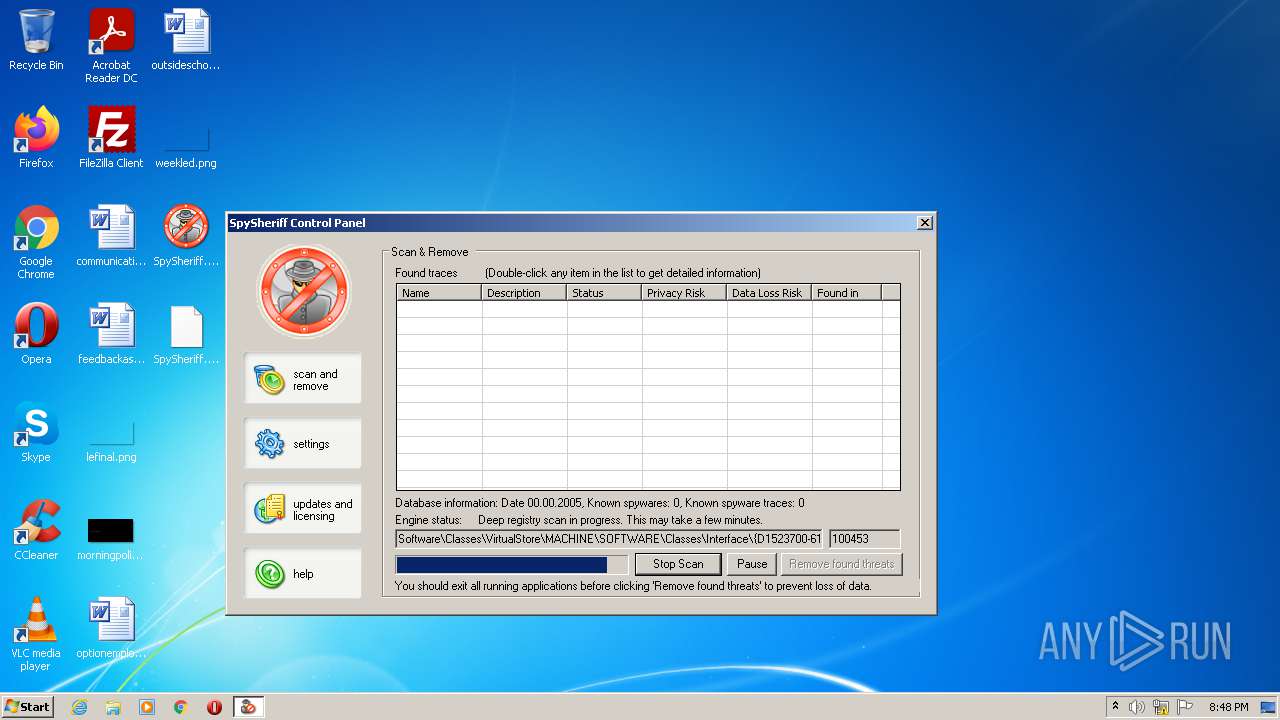
Task: Open the Action Center flag icon
Action: pos(1185,707)
